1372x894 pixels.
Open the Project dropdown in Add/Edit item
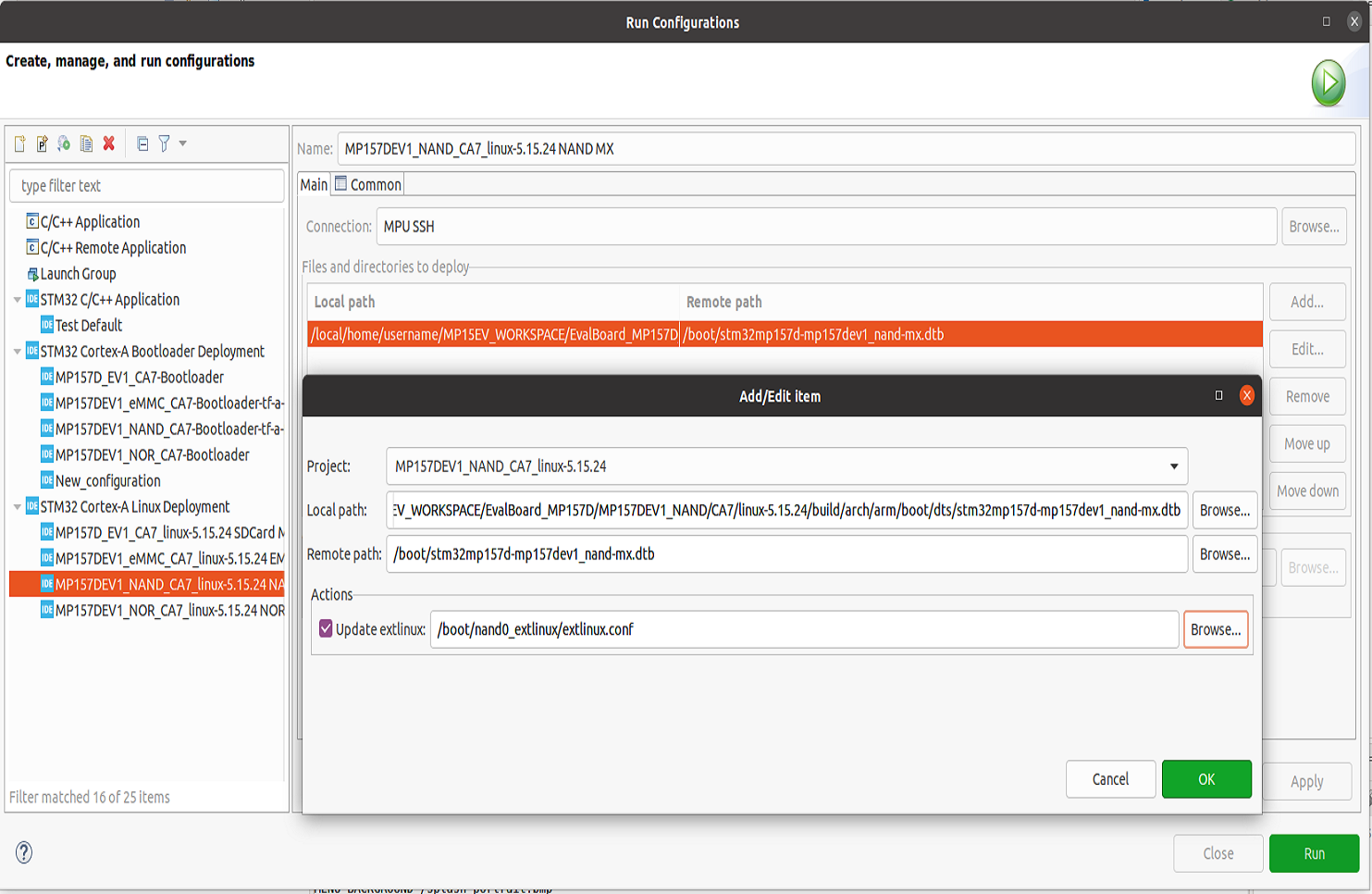coord(786,466)
